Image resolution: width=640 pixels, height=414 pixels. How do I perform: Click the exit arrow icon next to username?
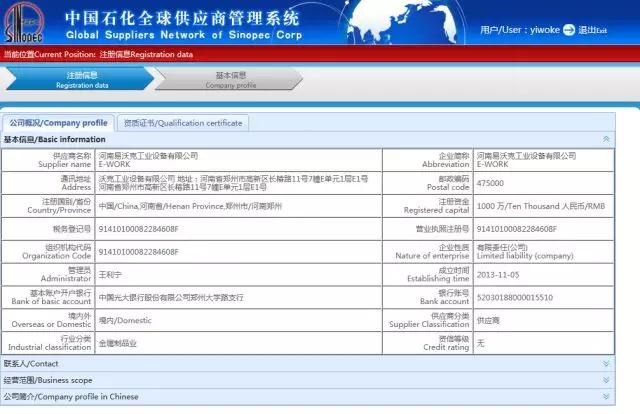(x=570, y=31)
